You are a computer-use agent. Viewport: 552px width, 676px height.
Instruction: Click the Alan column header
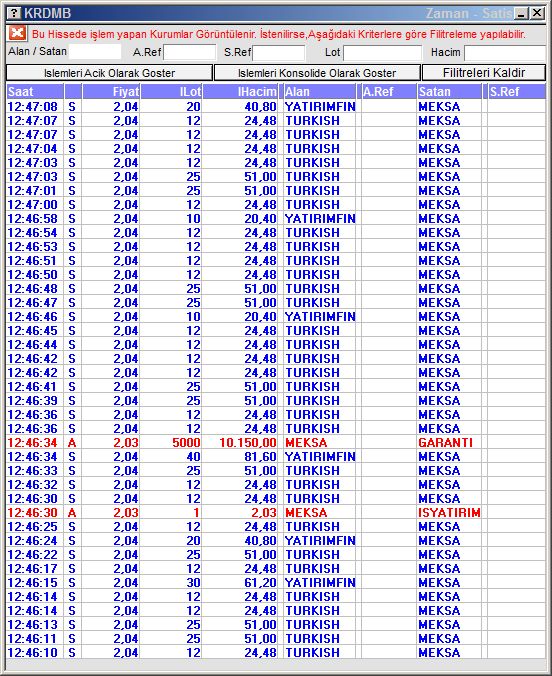(320, 92)
